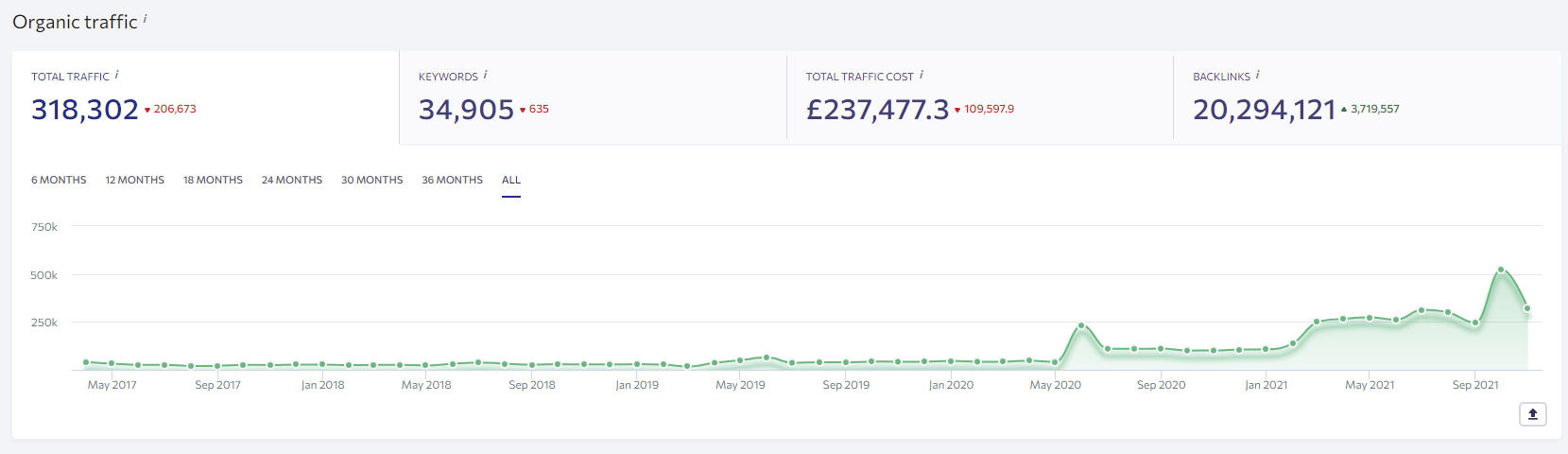Click the May 2021 axis label

1370,385
